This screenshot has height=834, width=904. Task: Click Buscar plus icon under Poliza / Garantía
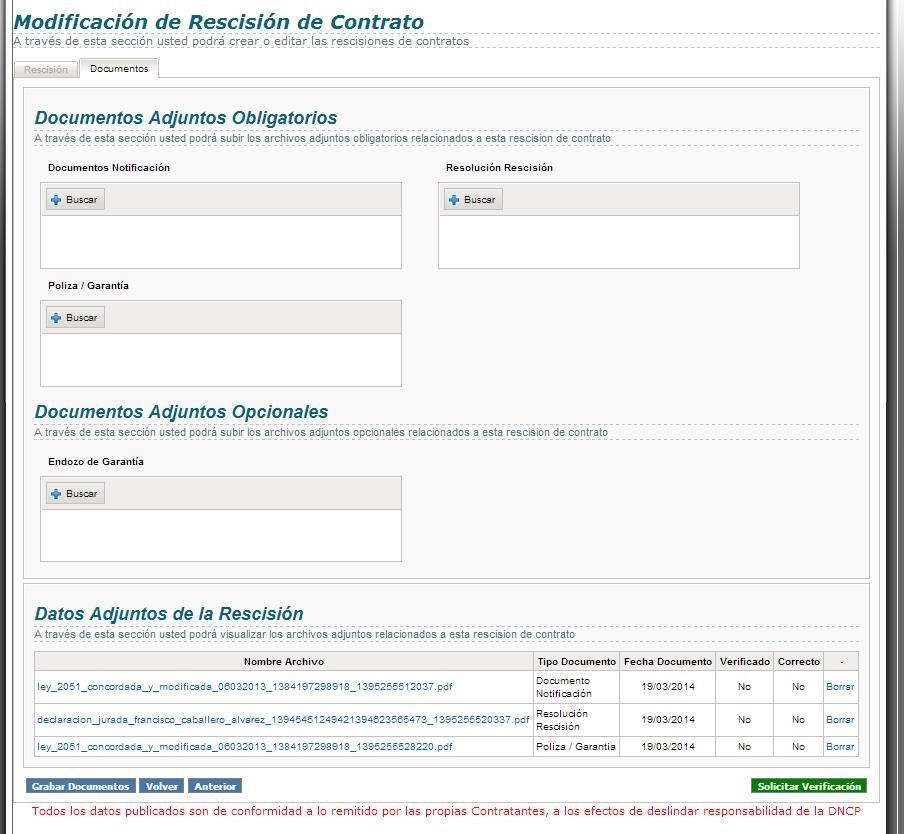coord(57,318)
